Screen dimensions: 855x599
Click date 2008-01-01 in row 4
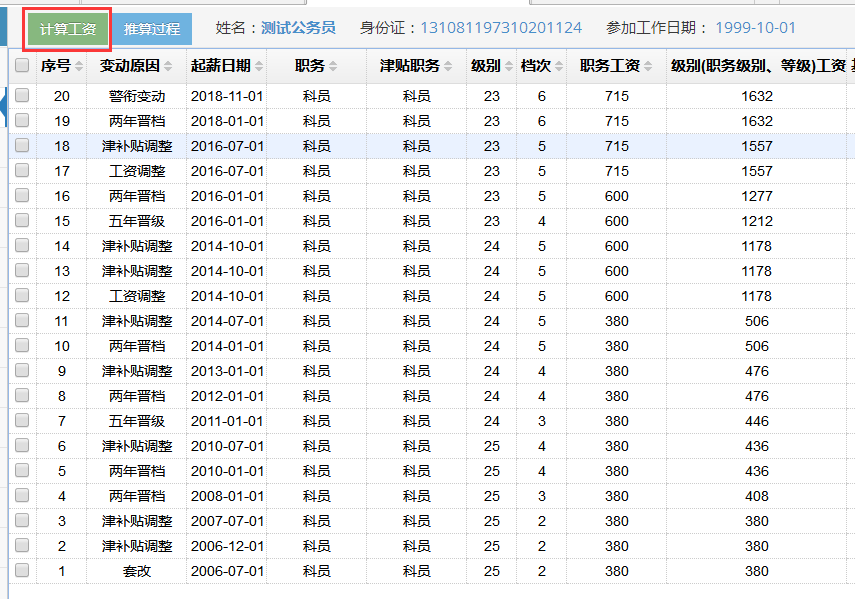227,496
